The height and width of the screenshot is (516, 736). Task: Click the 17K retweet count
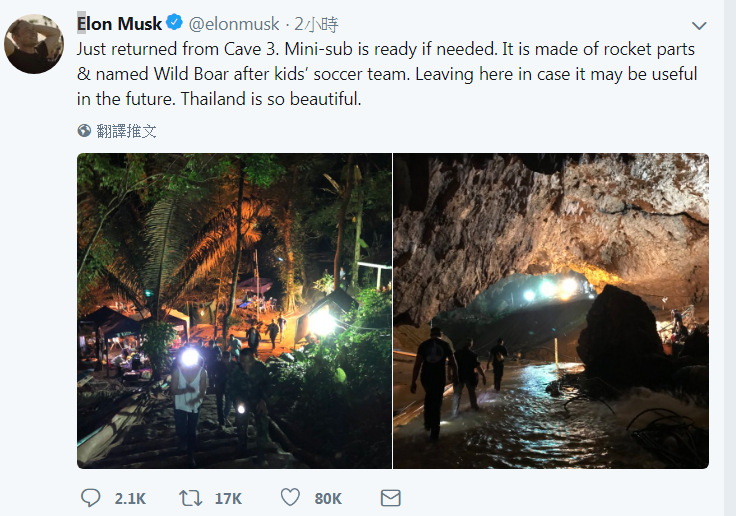click(x=228, y=498)
